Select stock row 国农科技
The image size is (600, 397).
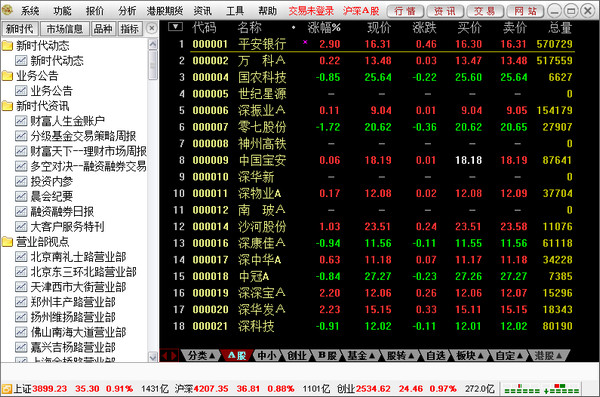[x=370, y=77]
